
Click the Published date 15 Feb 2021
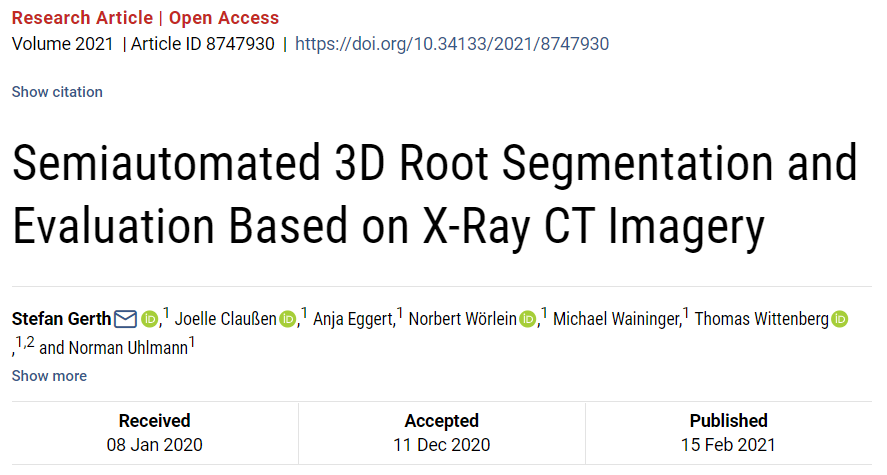point(728,445)
